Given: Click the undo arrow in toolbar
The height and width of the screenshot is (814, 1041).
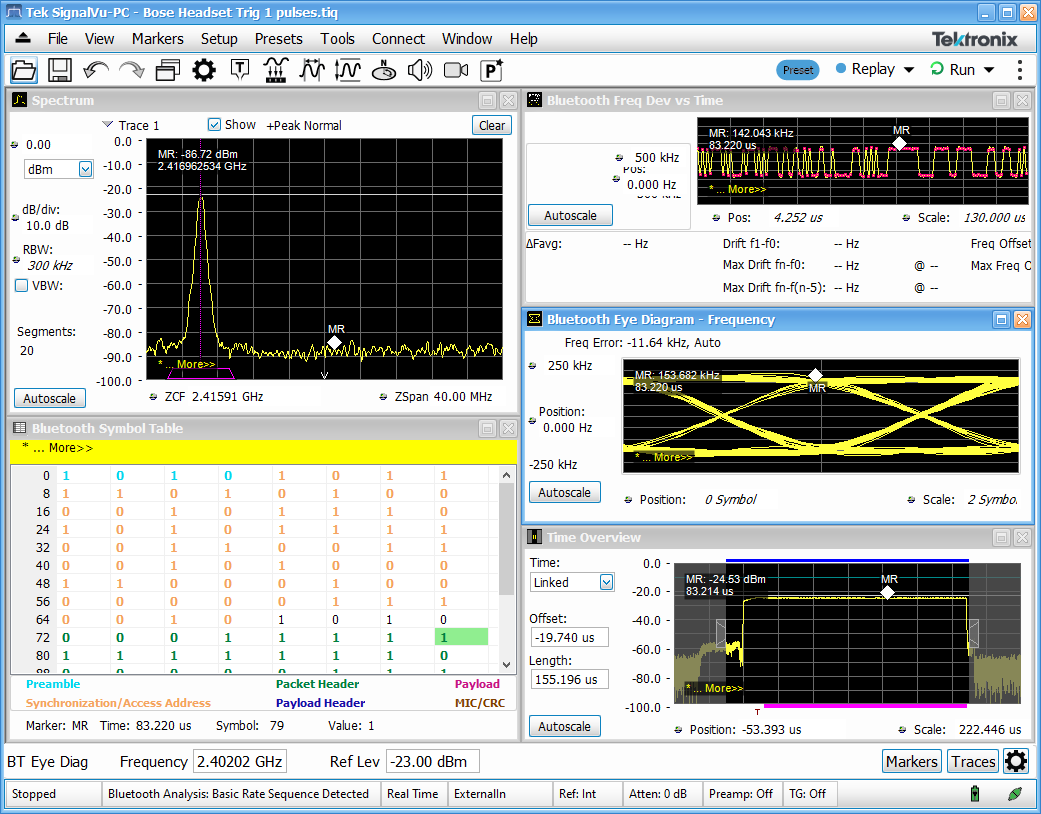Looking at the screenshot, I should click(96, 70).
